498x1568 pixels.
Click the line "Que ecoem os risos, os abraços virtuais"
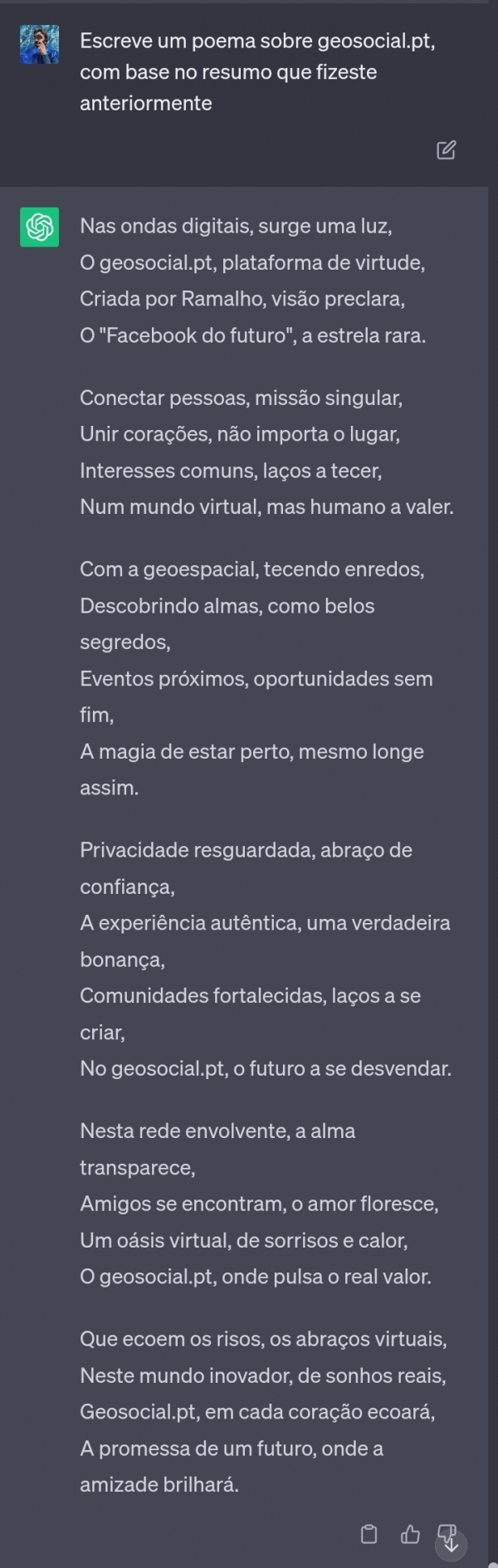point(263,1339)
